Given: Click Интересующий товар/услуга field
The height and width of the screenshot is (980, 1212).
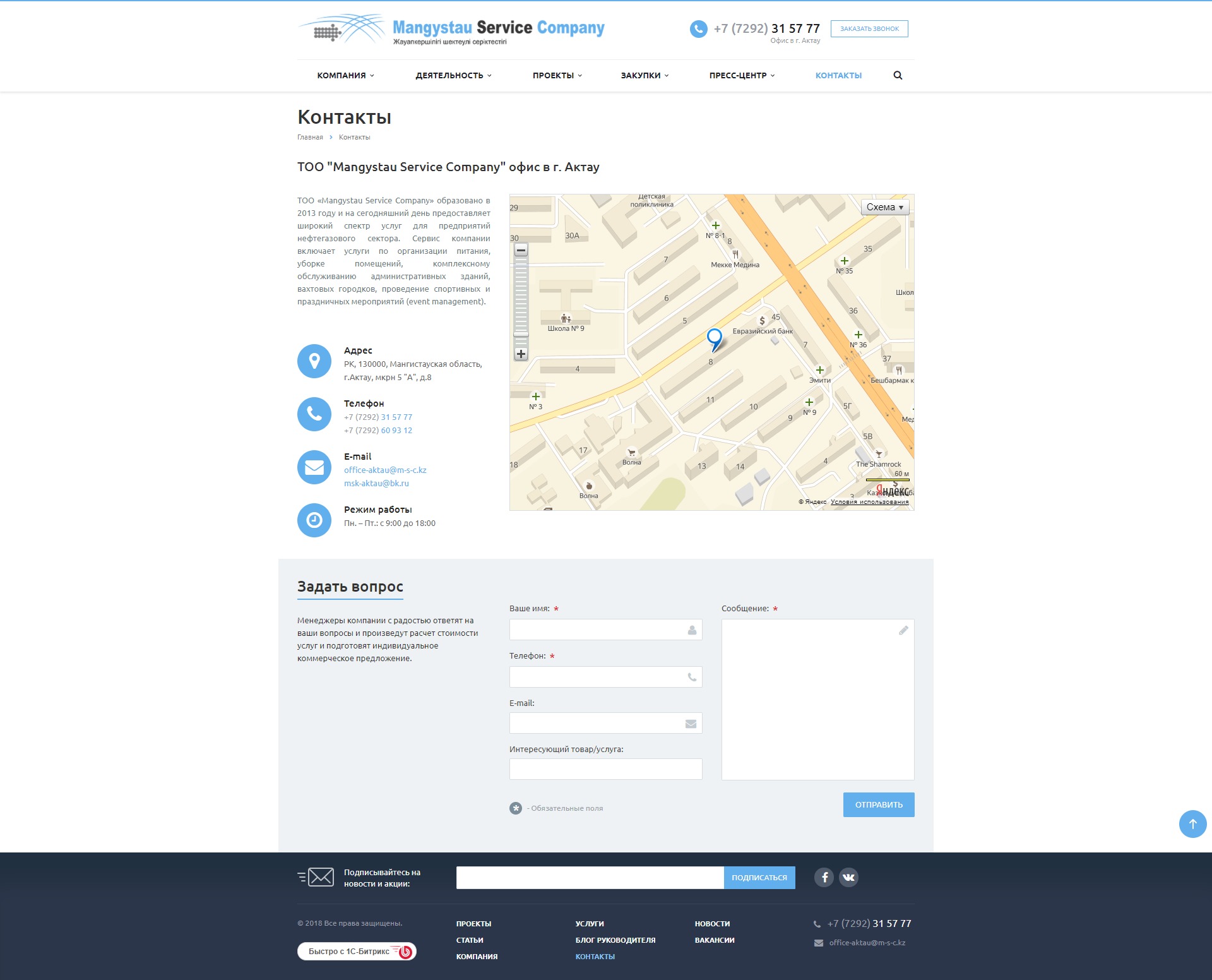Looking at the screenshot, I should click(x=605, y=769).
